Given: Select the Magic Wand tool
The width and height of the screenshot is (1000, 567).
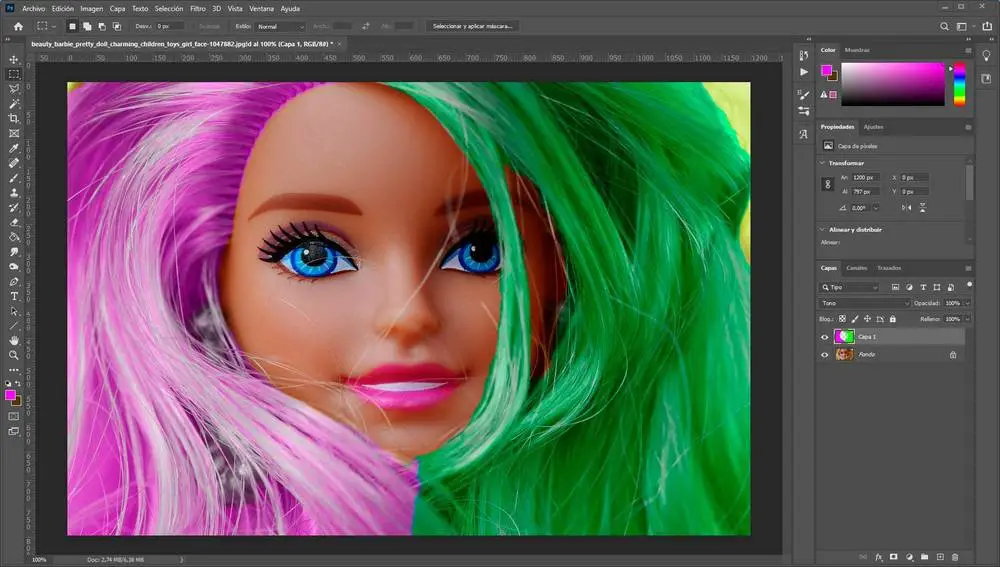Looking at the screenshot, I should click(14, 103).
